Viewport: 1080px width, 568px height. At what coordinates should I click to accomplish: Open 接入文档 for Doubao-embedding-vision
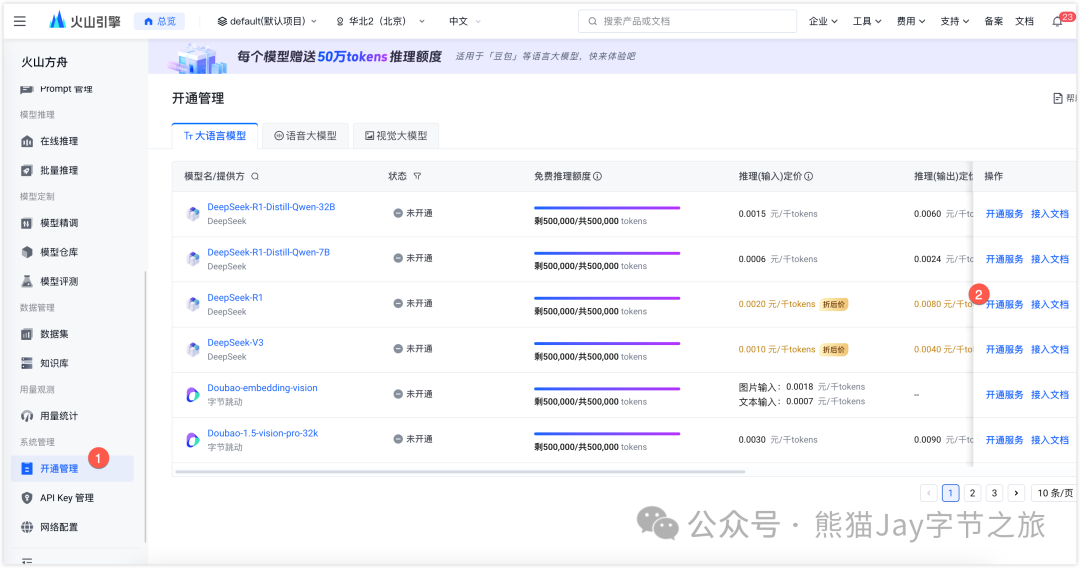[x=1050, y=395]
